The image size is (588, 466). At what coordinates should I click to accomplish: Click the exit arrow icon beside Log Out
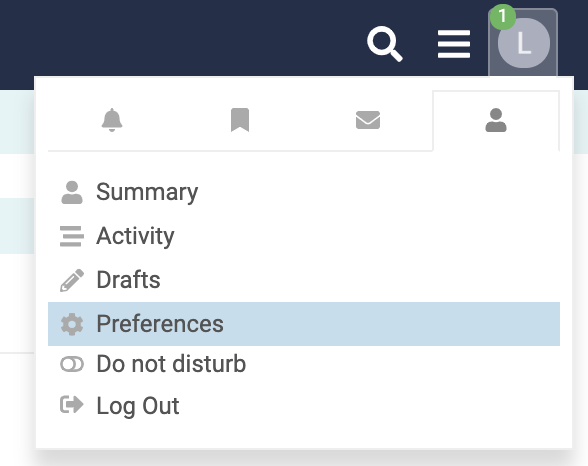coord(72,405)
